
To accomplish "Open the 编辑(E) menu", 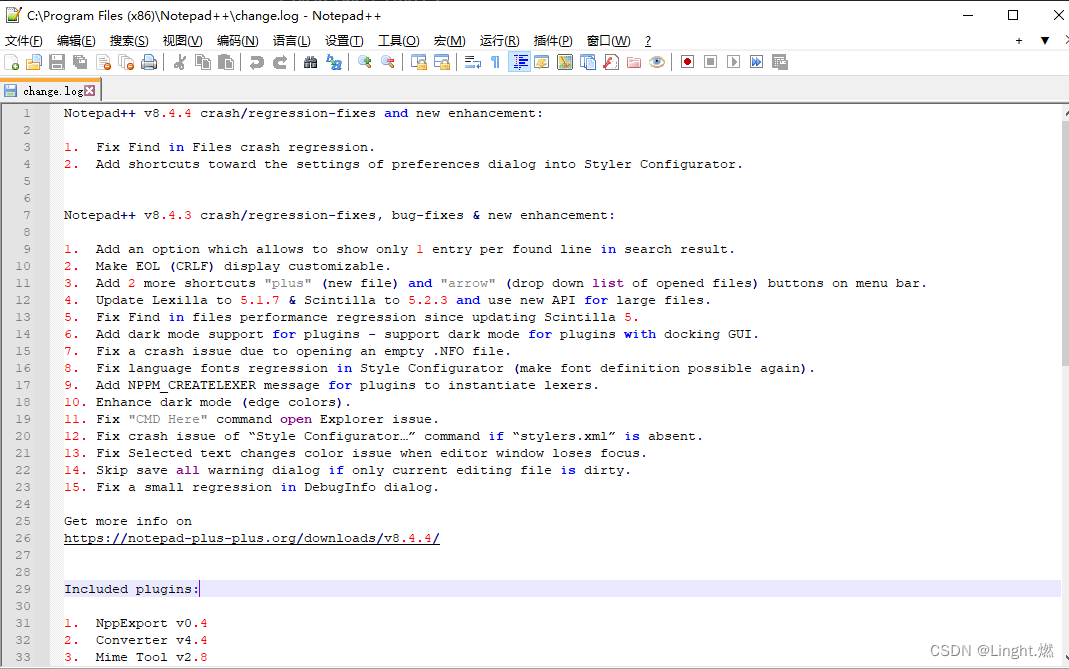I will (76, 41).
